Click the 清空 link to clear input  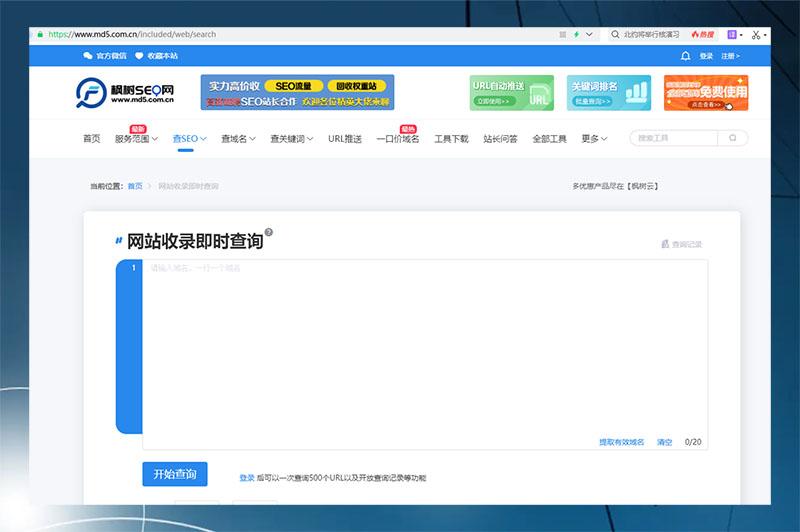(664, 441)
